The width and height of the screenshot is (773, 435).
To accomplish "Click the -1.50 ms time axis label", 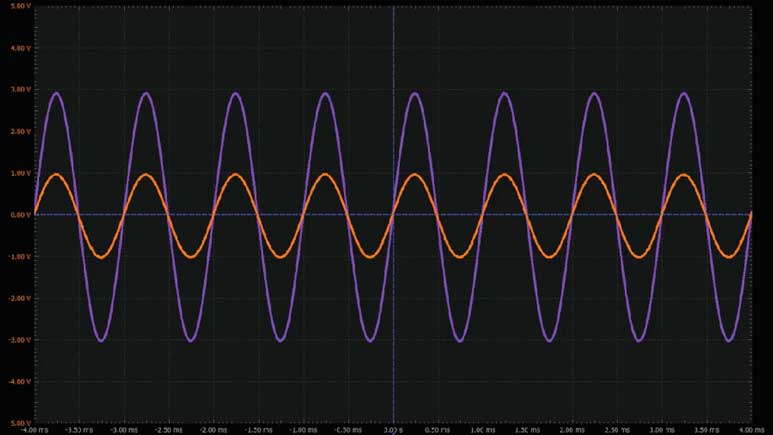I will point(258,430).
